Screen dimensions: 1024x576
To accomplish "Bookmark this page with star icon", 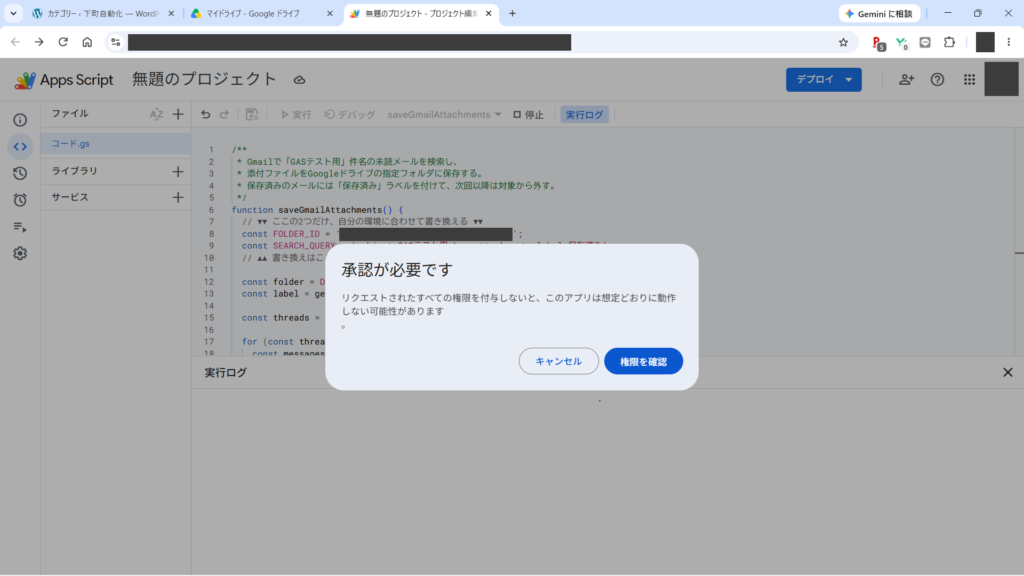I will click(843, 42).
